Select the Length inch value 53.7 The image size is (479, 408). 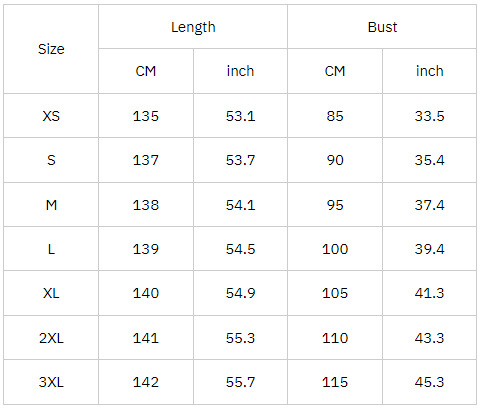tap(240, 160)
